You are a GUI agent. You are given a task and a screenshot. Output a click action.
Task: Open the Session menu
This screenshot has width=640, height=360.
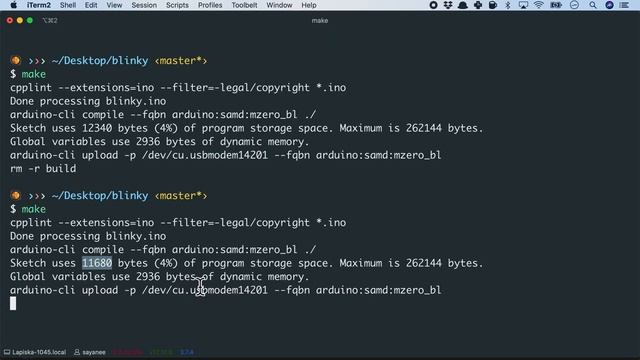[x=144, y=5]
